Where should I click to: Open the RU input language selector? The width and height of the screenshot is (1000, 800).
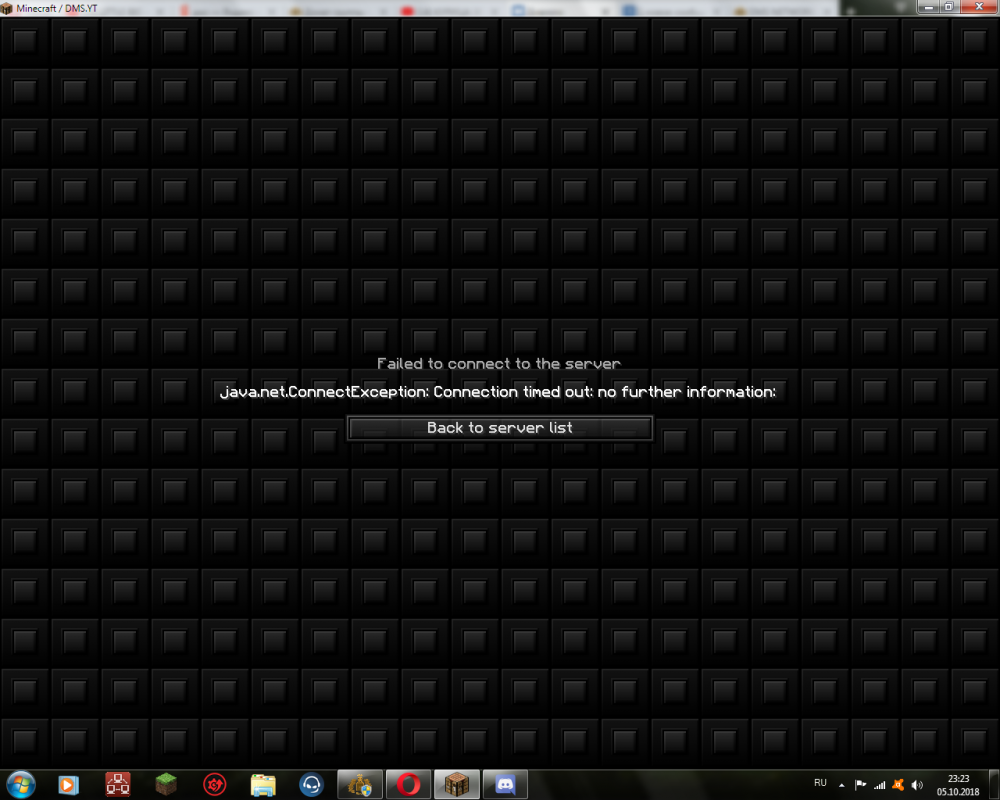click(x=820, y=783)
